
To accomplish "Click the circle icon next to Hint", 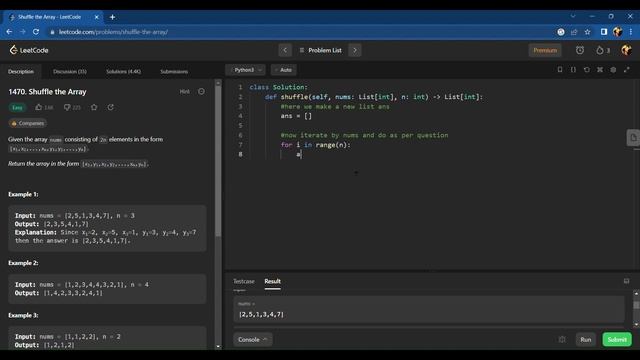I will [x=201, y=91].
